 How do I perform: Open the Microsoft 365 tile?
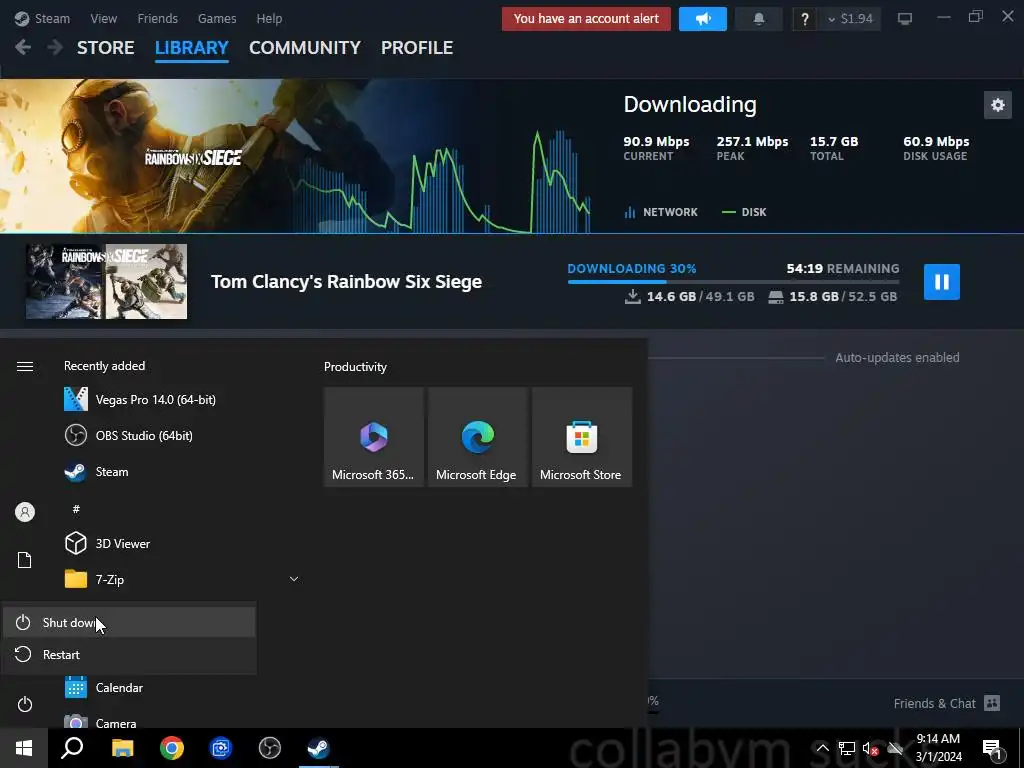pos(374,437)
